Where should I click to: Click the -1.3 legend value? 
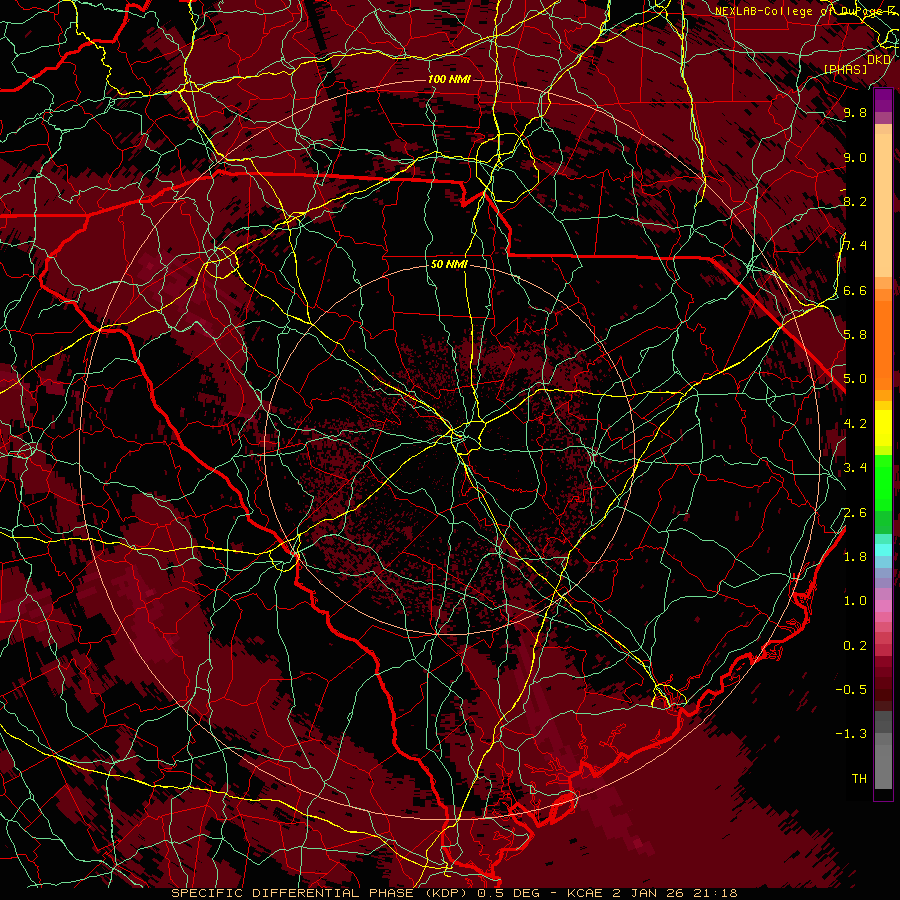pyautogui.click(x=851, y=734)
